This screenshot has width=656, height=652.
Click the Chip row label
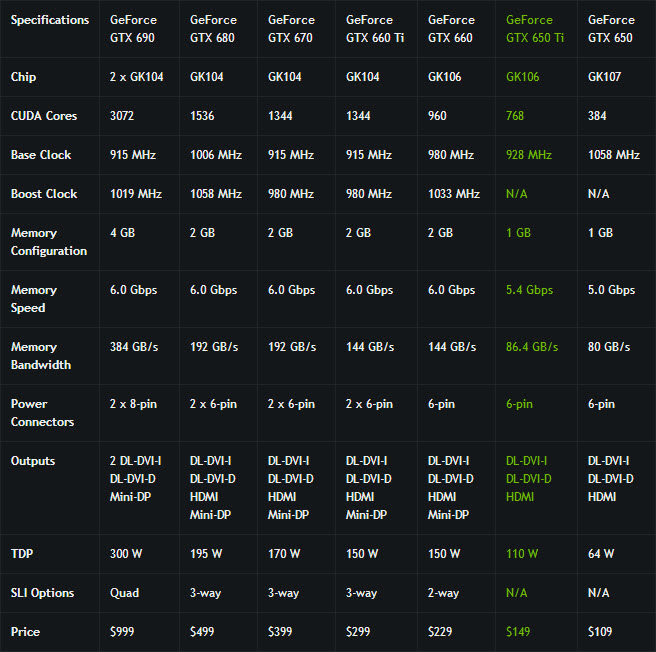(23, 77)
